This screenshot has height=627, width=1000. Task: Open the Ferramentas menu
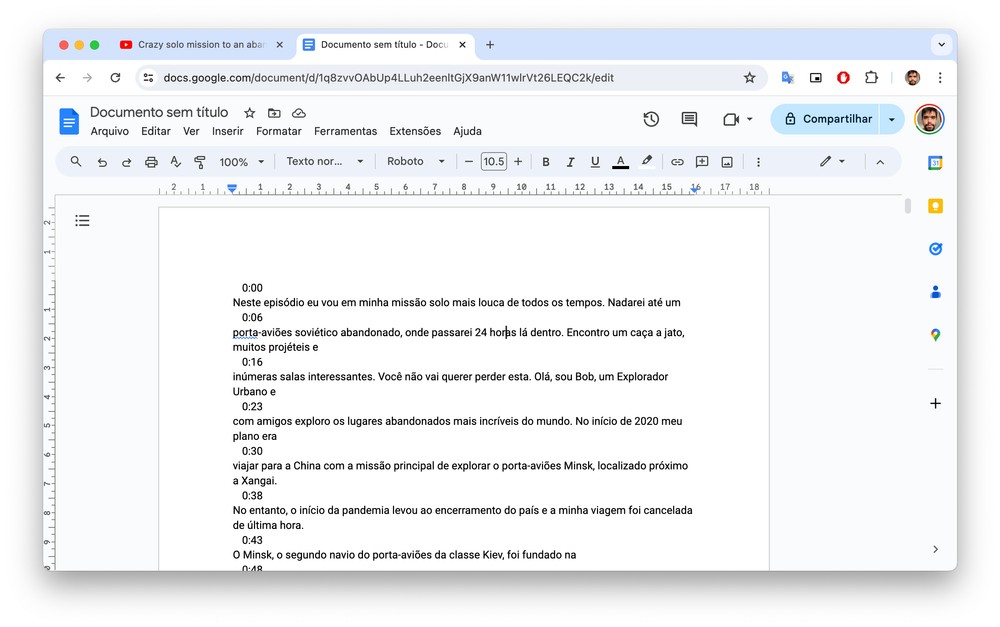pos(345,131)
